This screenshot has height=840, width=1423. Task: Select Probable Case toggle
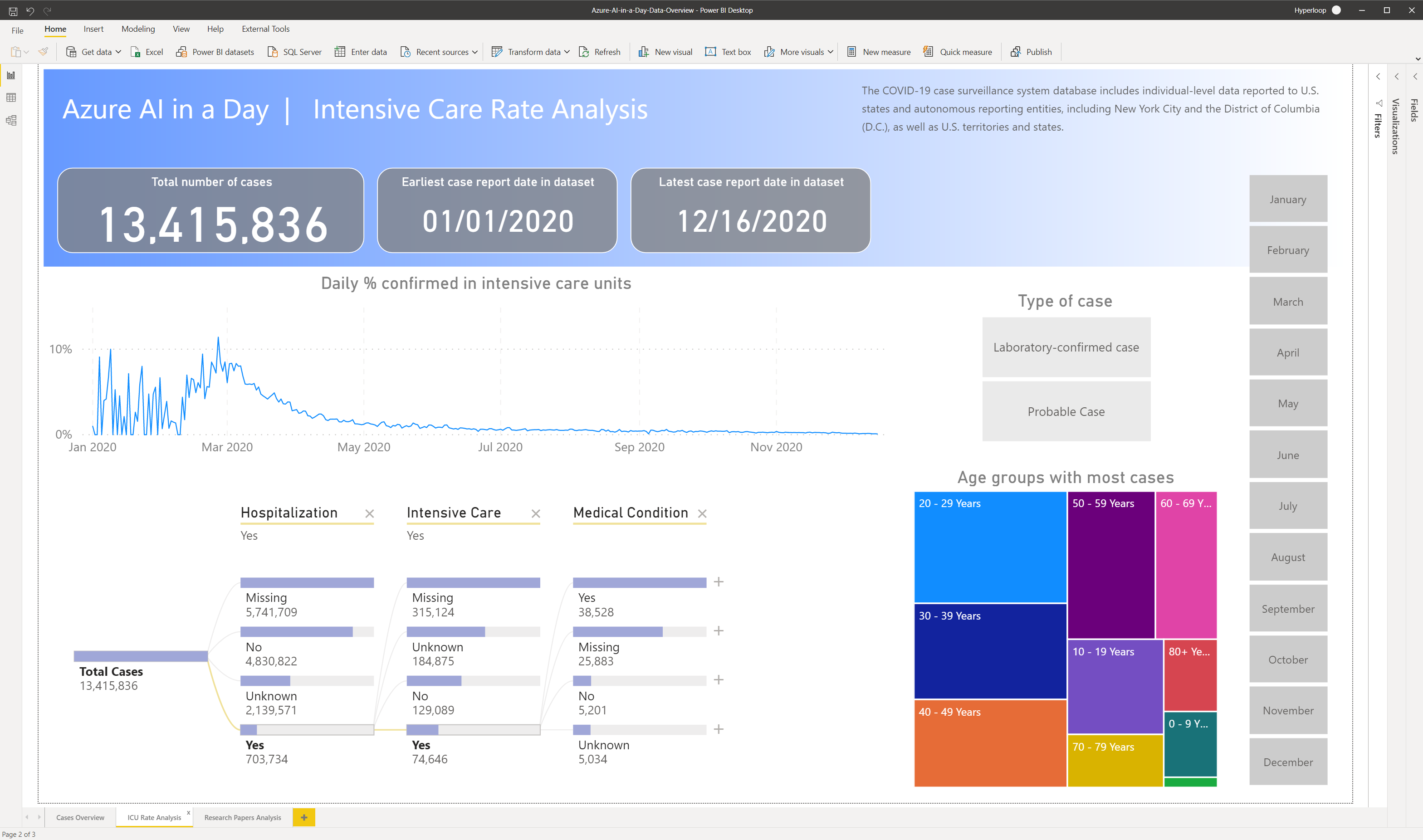[x=1065, y=411]
